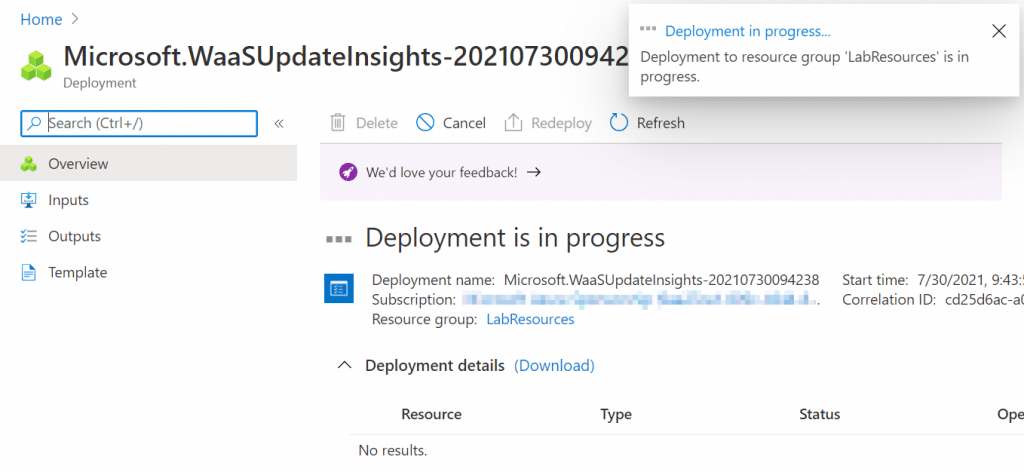Click the Redeploy upload arrow icon
Screen dimensions: 1024x472
click(x=513, y=123)
